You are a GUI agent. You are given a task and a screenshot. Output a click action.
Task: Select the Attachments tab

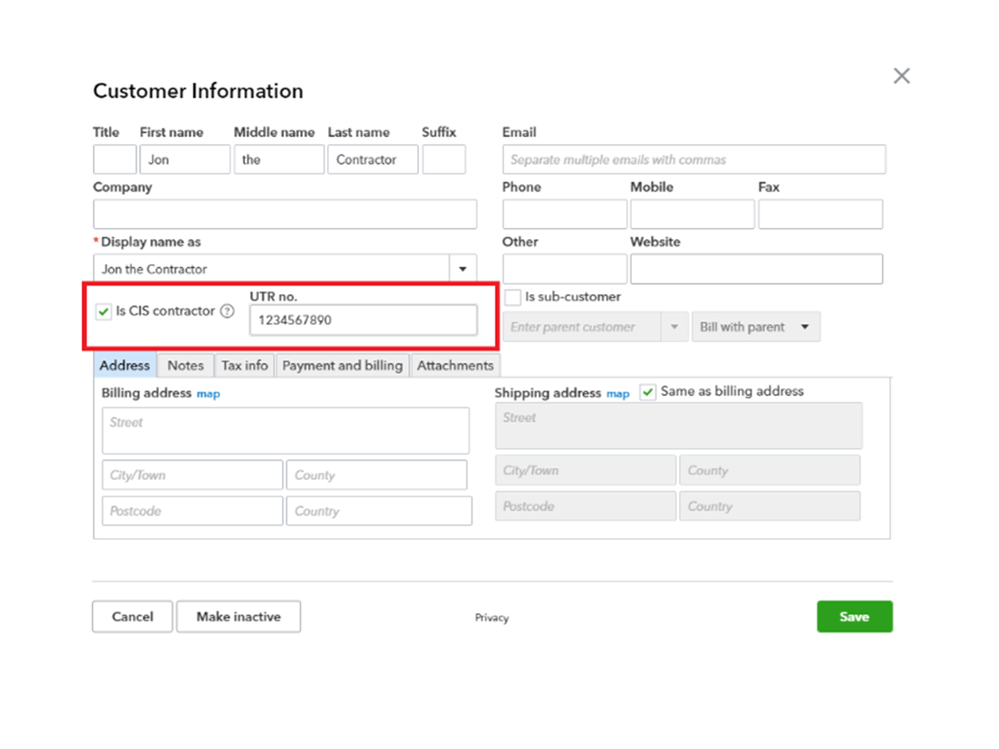coord(455,366)
